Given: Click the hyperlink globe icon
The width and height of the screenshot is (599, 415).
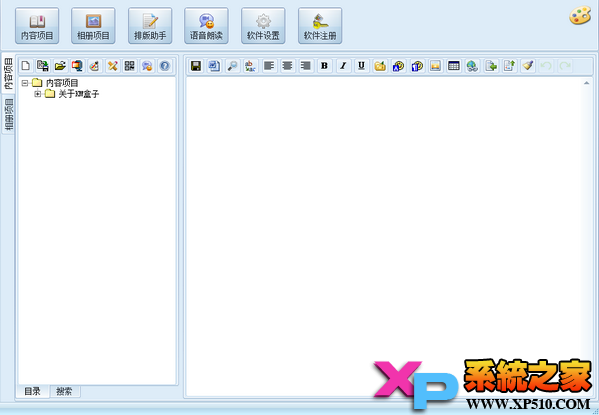Looking at the screenshot, I should (472, 66).
